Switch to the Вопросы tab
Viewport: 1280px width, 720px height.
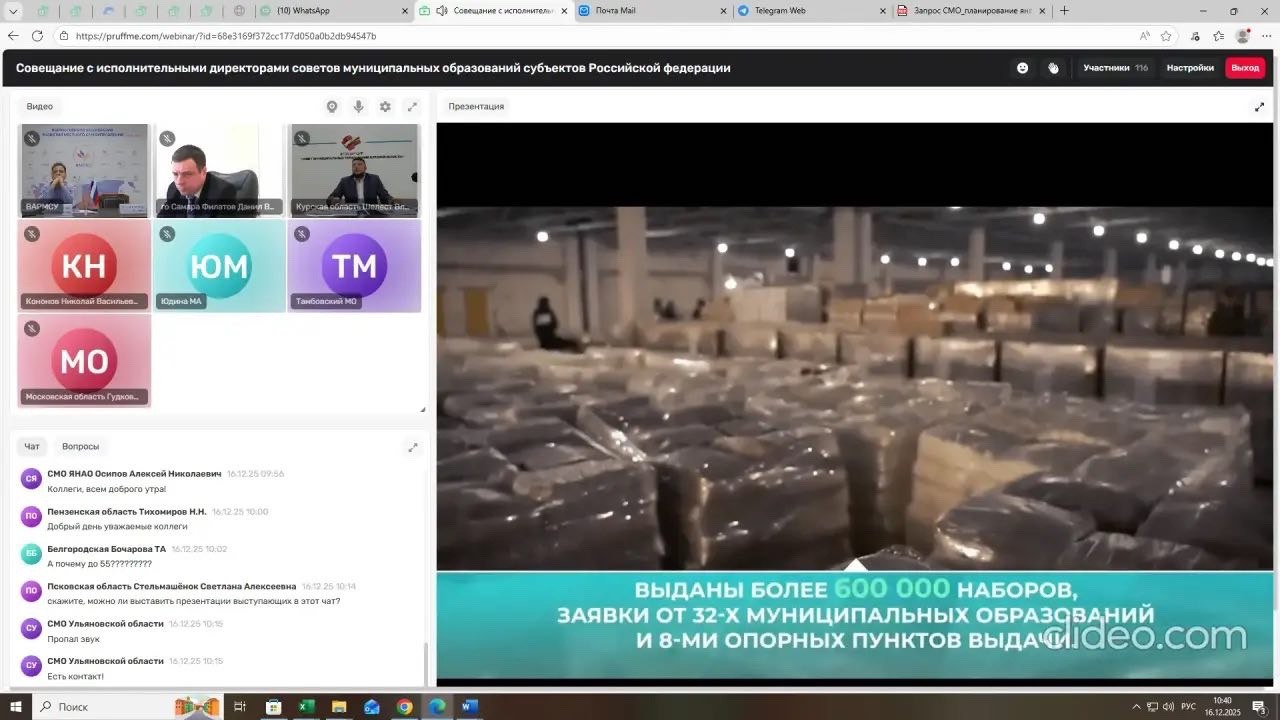[x=80, y=447]
